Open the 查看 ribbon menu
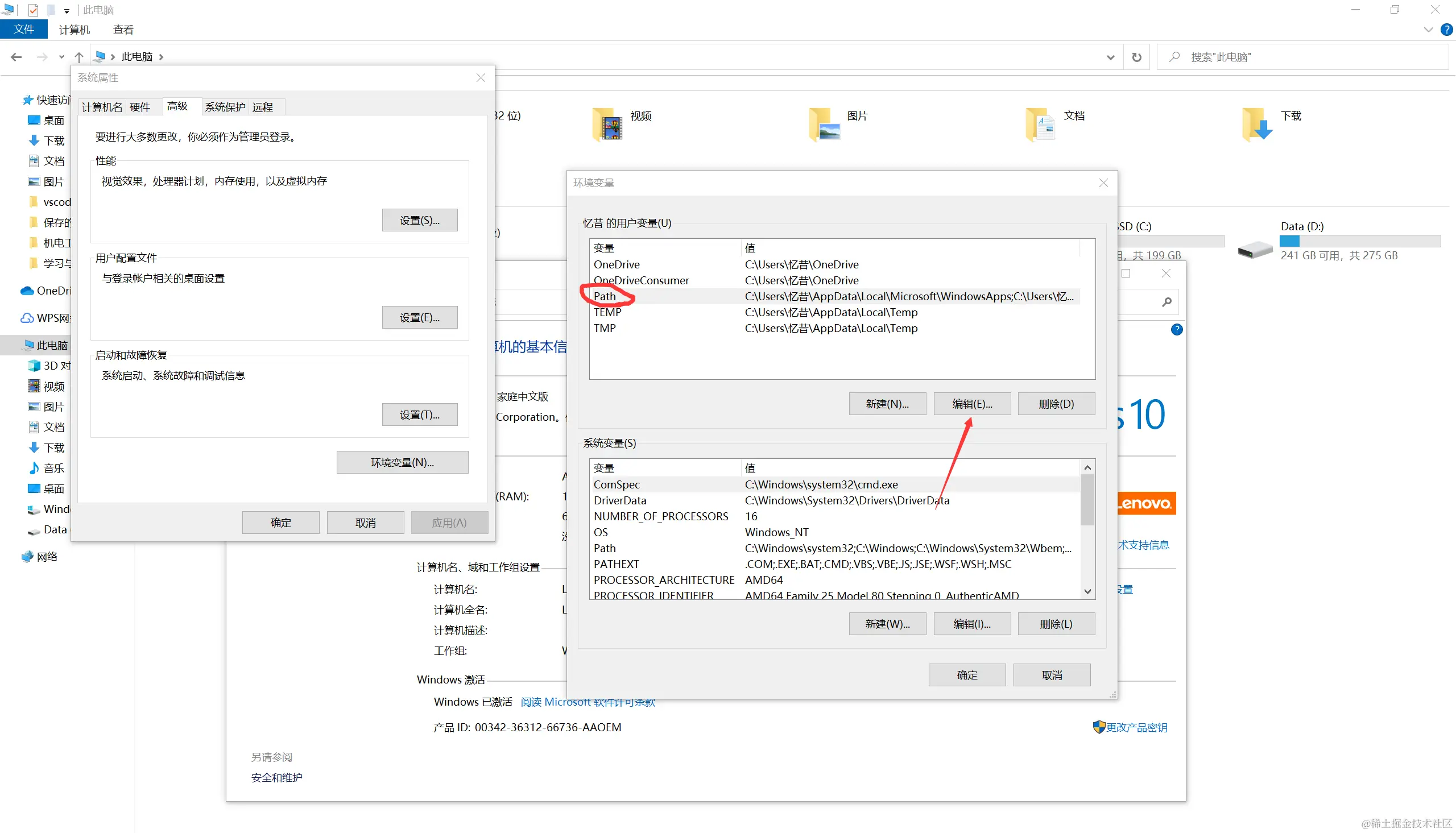Viewport: 1456px width, 833px height. 123,30
